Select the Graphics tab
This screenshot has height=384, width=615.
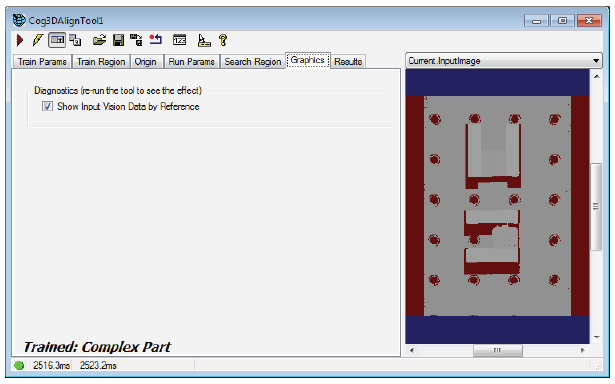(x=308, y=60)
